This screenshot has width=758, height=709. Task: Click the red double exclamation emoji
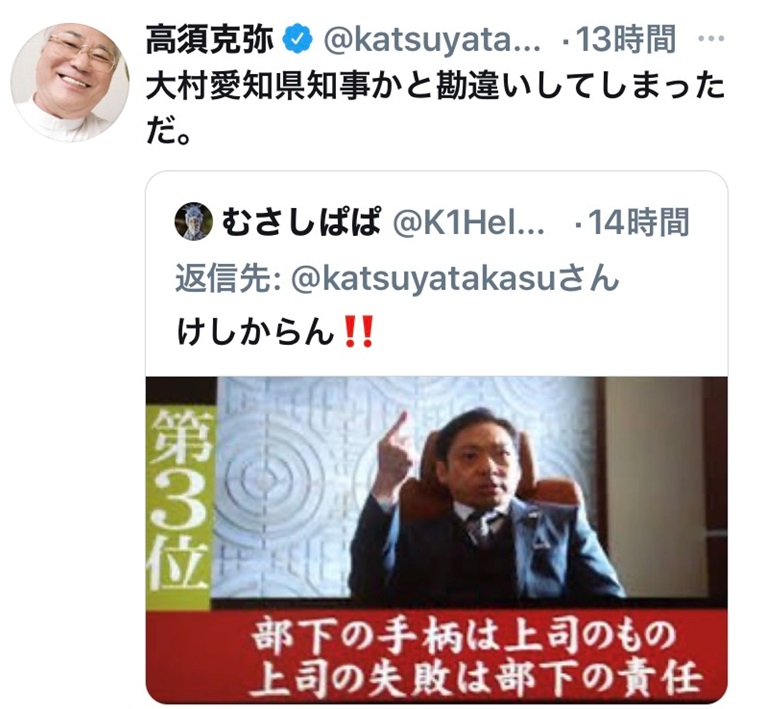358,332
